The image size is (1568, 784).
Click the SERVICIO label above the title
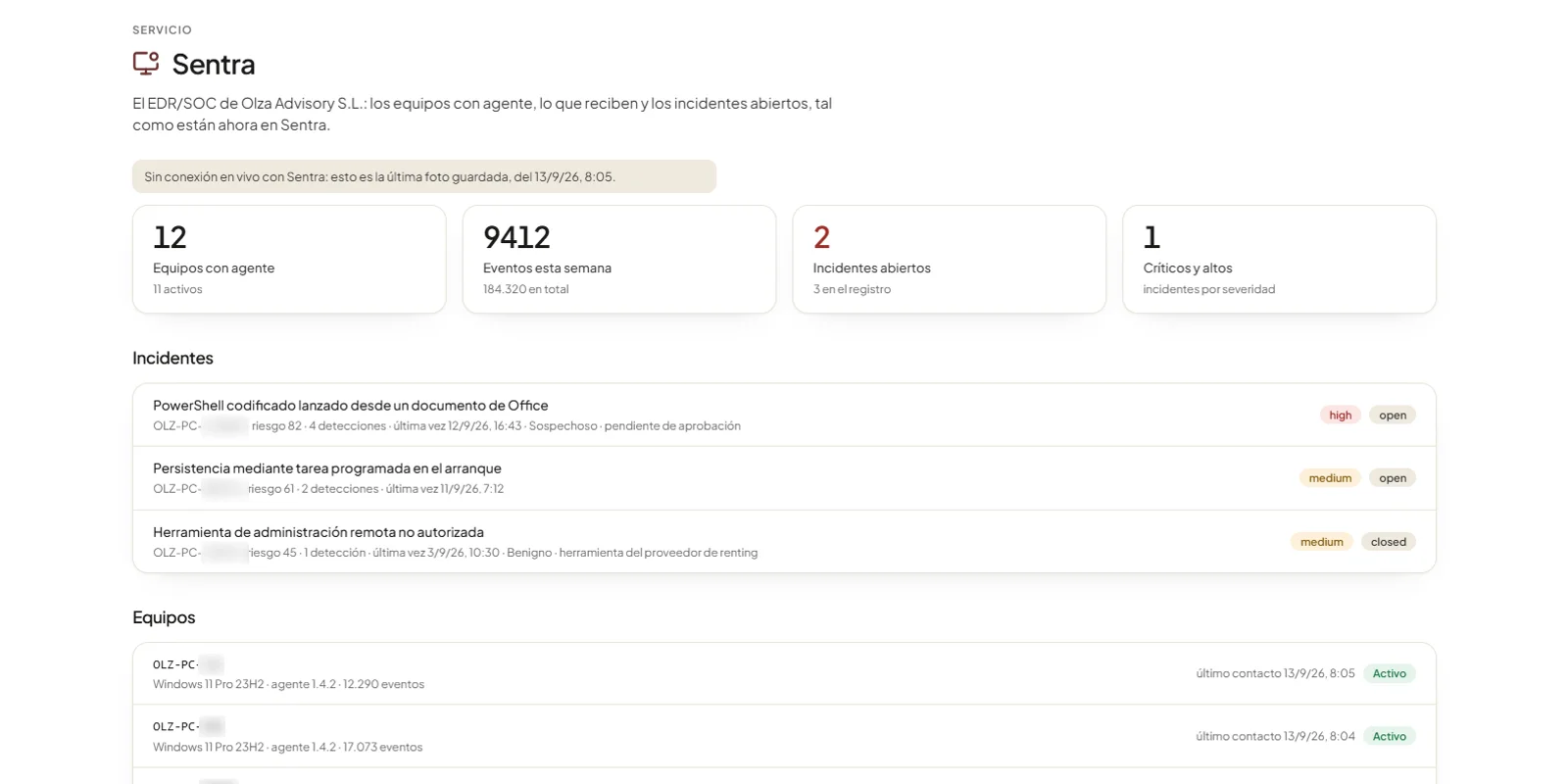point(162,30)
